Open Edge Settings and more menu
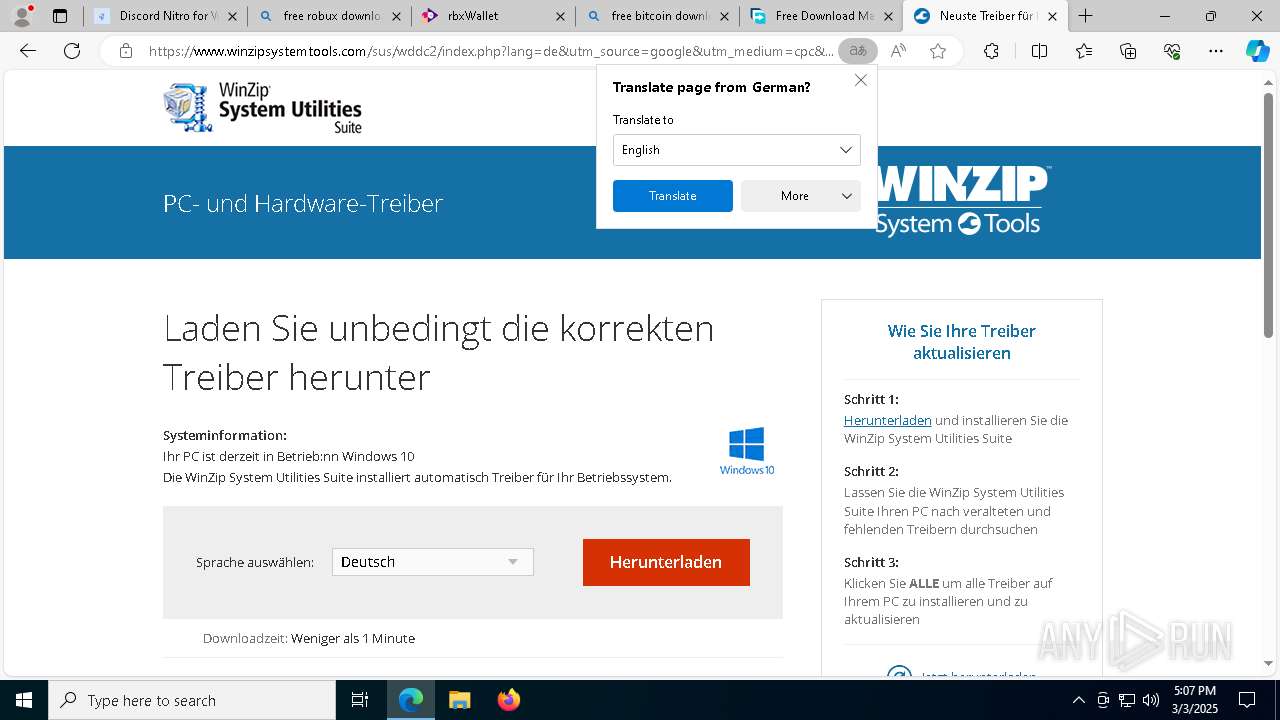Screen dimensions: 1280x720 [x=1216, y=51]
